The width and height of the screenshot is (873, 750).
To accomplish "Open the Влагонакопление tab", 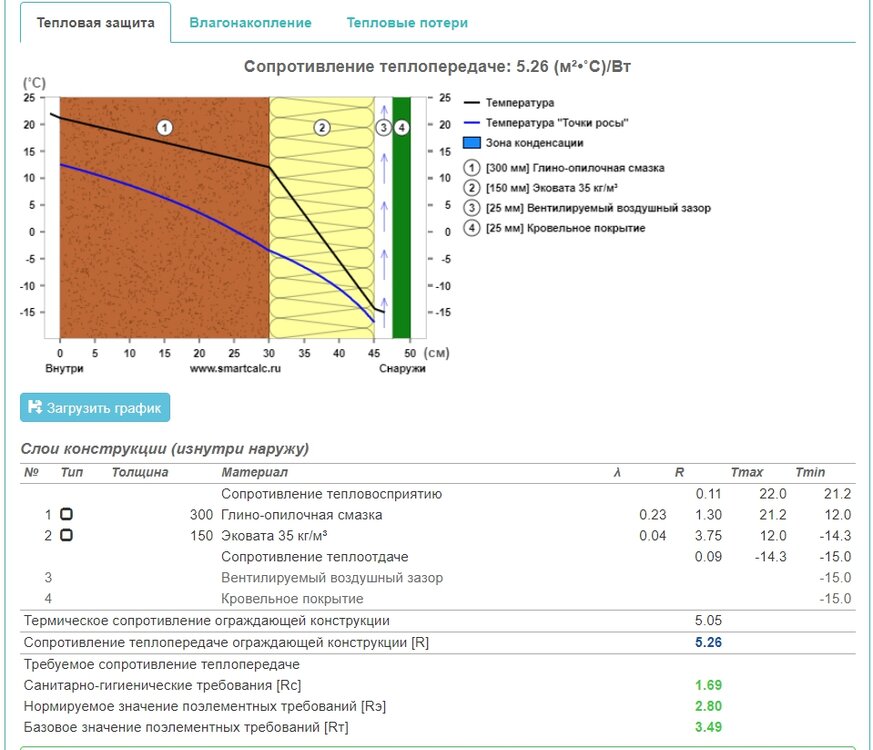I will click(250, 22).
